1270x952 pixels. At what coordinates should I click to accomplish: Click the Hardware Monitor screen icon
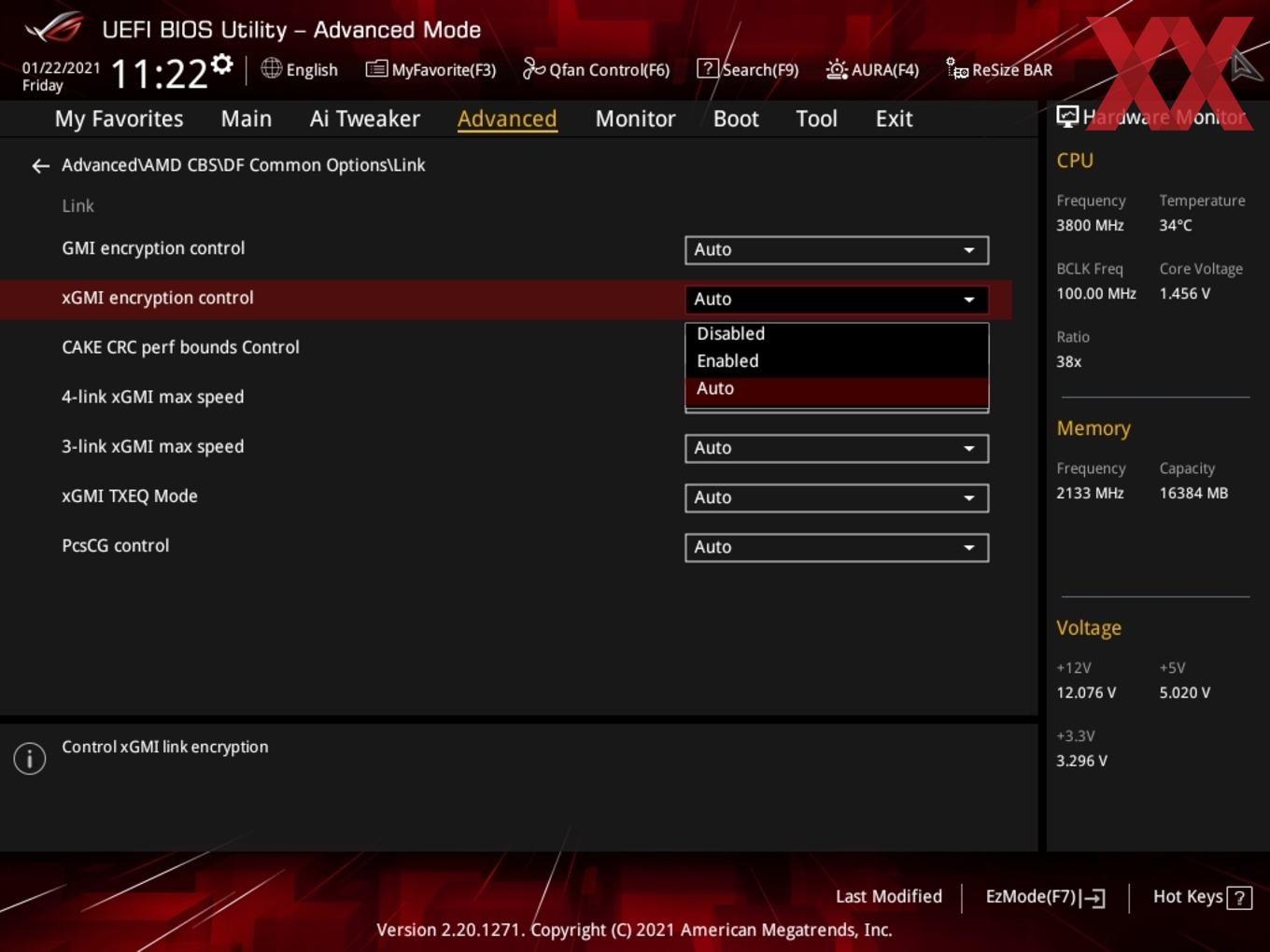click(x=1067, y=116)
